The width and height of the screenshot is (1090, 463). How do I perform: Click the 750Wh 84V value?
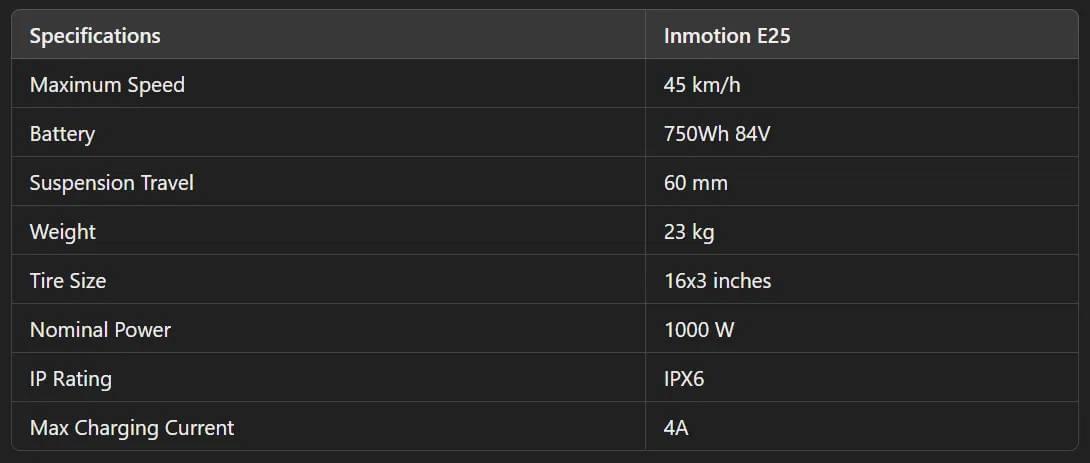coord(717,134)
